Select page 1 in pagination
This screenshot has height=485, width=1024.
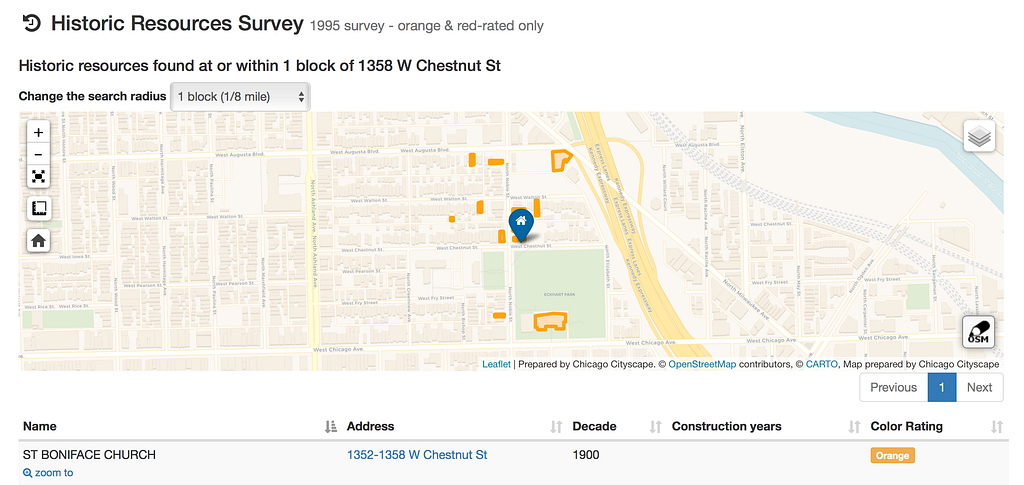(x=942, y=388)
